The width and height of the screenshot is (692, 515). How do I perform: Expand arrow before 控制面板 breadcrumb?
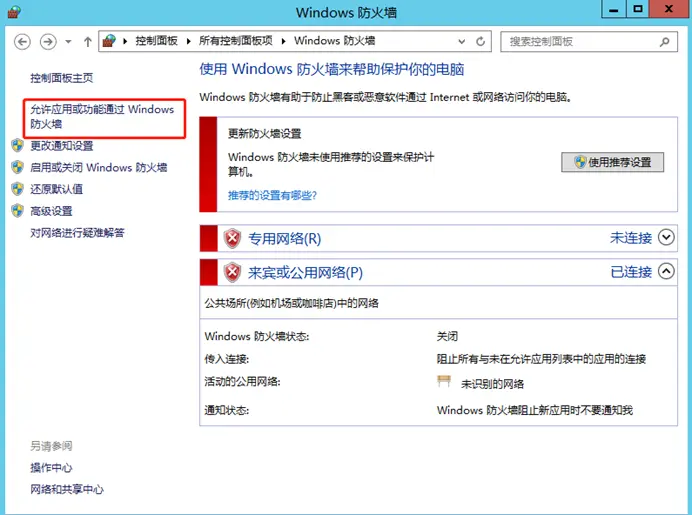tap(125, 41)
